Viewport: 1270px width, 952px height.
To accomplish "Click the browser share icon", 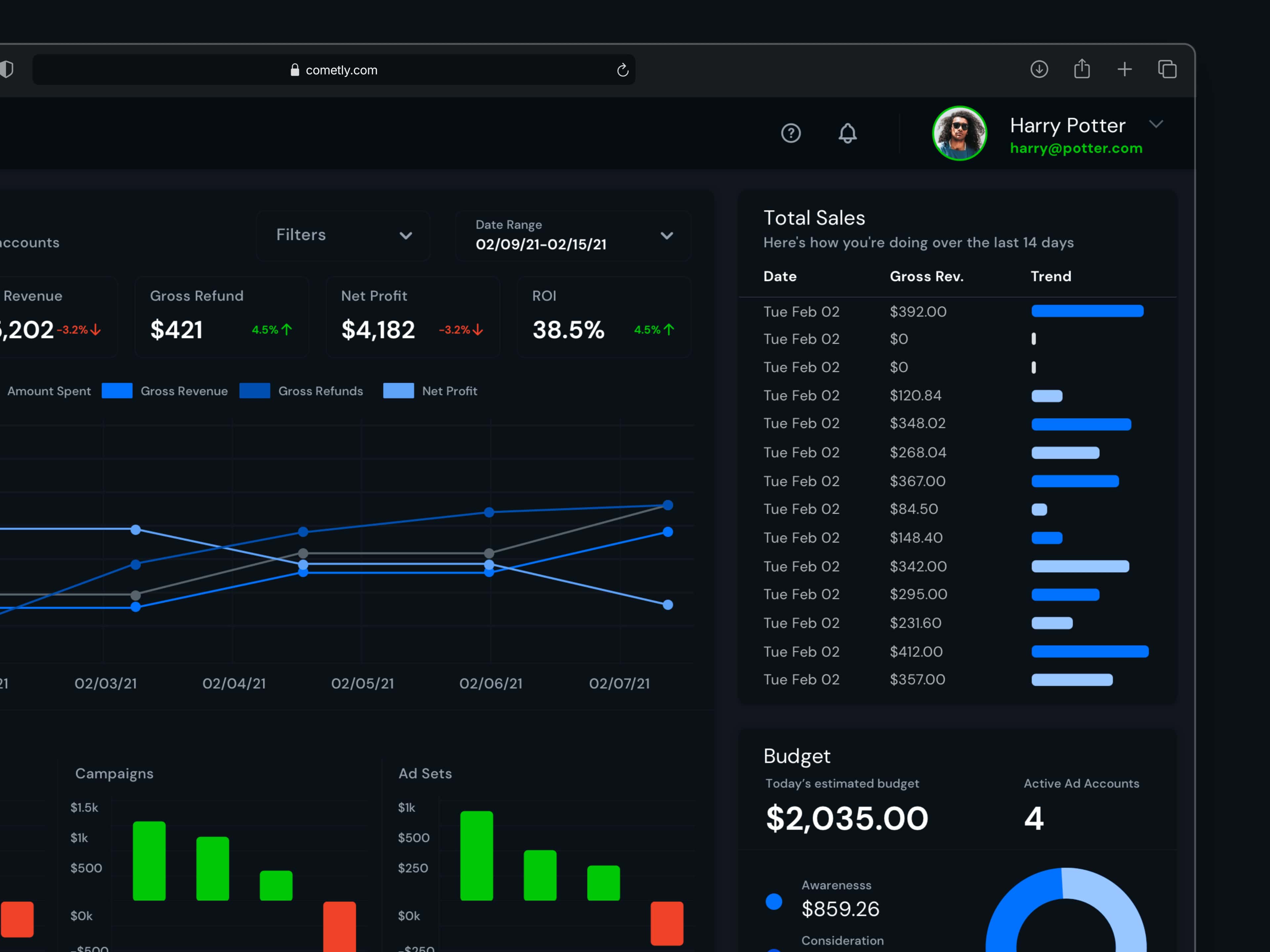I will click(1082, 69).
